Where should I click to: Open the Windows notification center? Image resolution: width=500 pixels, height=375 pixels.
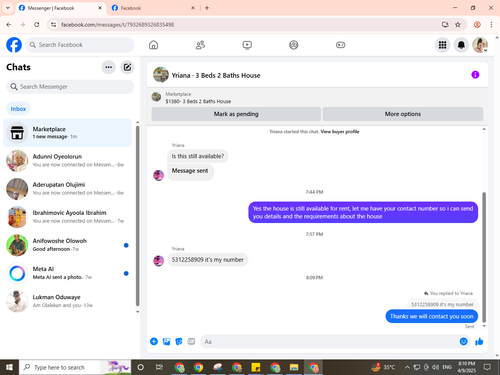pos(487,367)
